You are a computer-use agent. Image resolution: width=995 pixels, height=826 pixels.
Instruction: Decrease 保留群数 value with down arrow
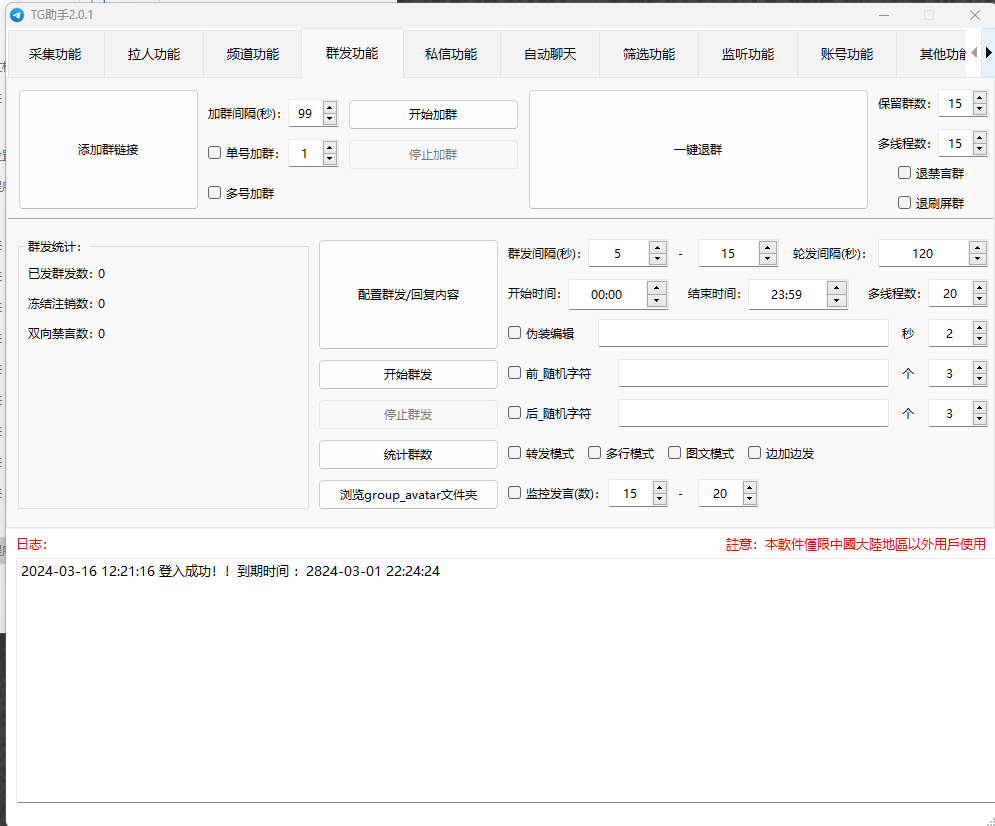(979, 109)
